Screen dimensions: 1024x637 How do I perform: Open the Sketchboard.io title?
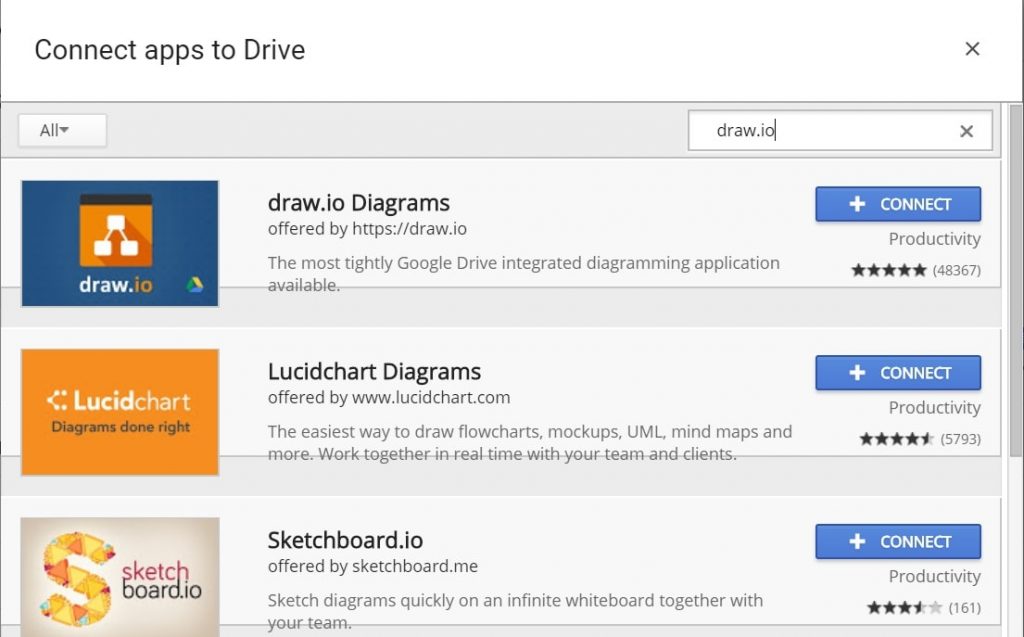pos(345,540)
